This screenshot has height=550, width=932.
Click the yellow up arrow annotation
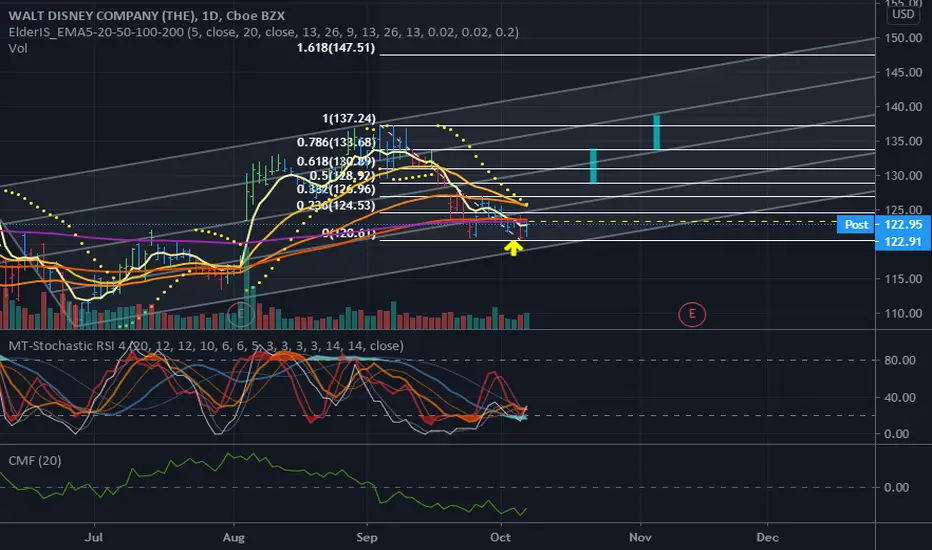point(513,248)
